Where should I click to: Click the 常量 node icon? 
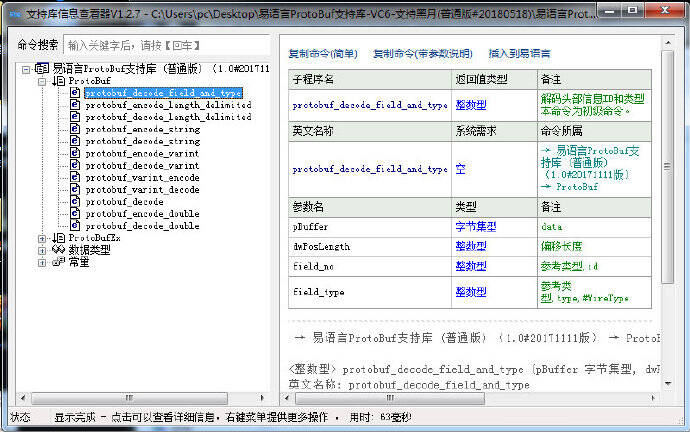tap(59, 262)
